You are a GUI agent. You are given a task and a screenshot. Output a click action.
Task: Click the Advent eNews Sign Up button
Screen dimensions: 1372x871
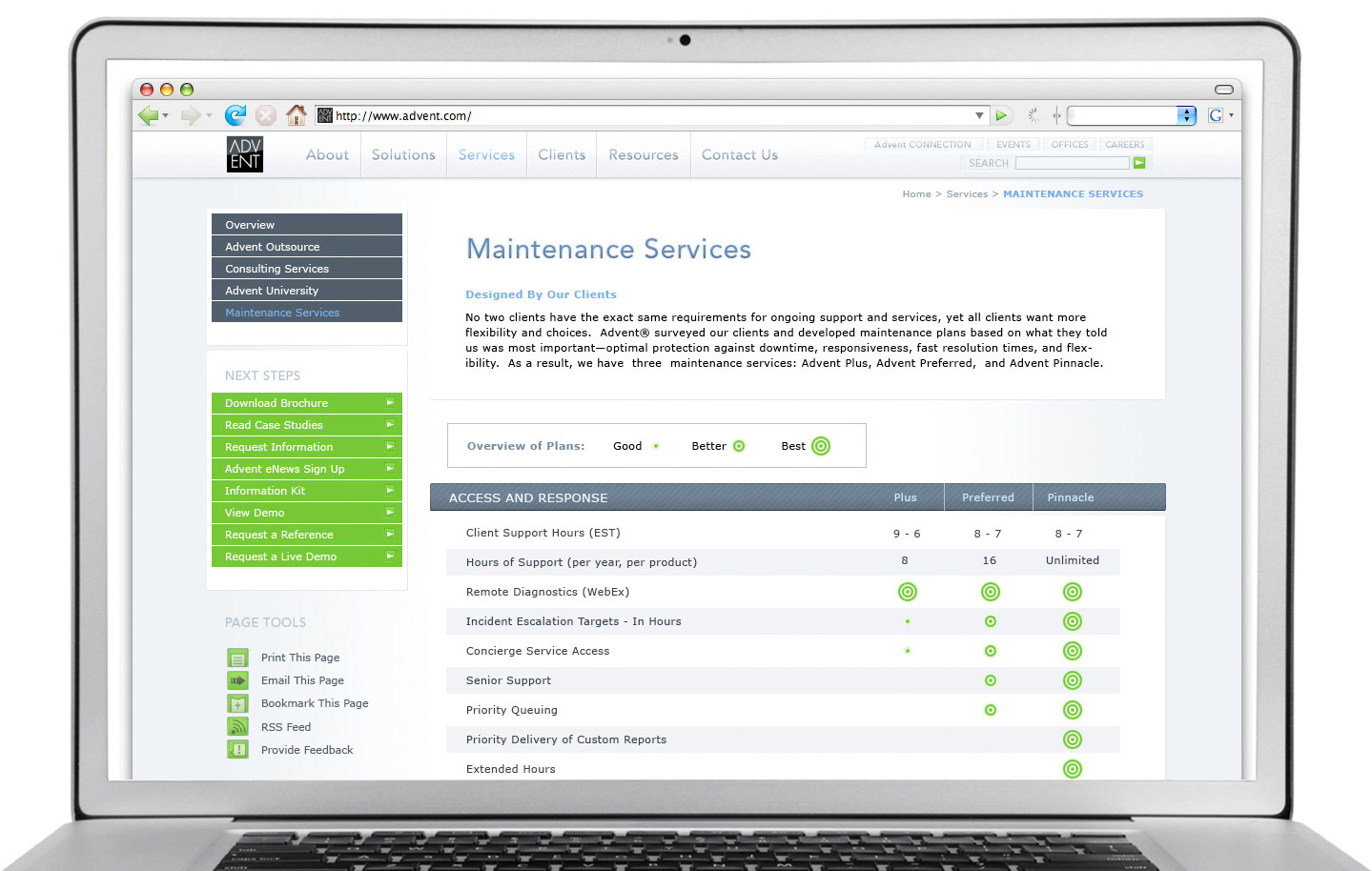point(307,469)
